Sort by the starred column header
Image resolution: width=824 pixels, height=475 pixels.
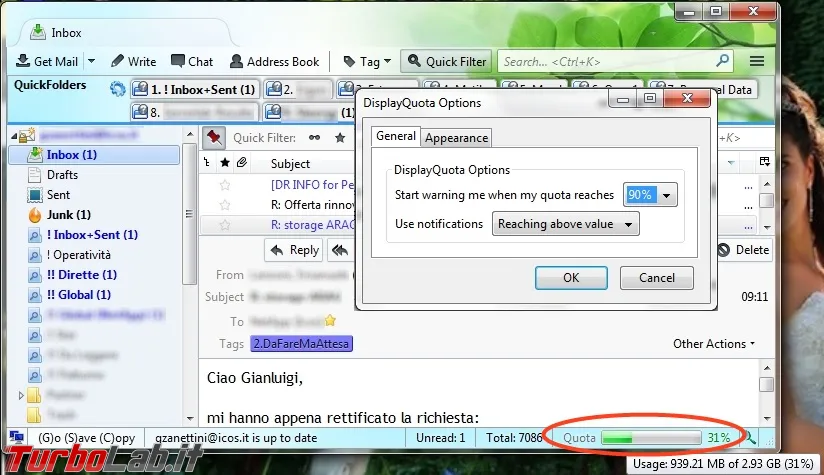tap(225, 163)
